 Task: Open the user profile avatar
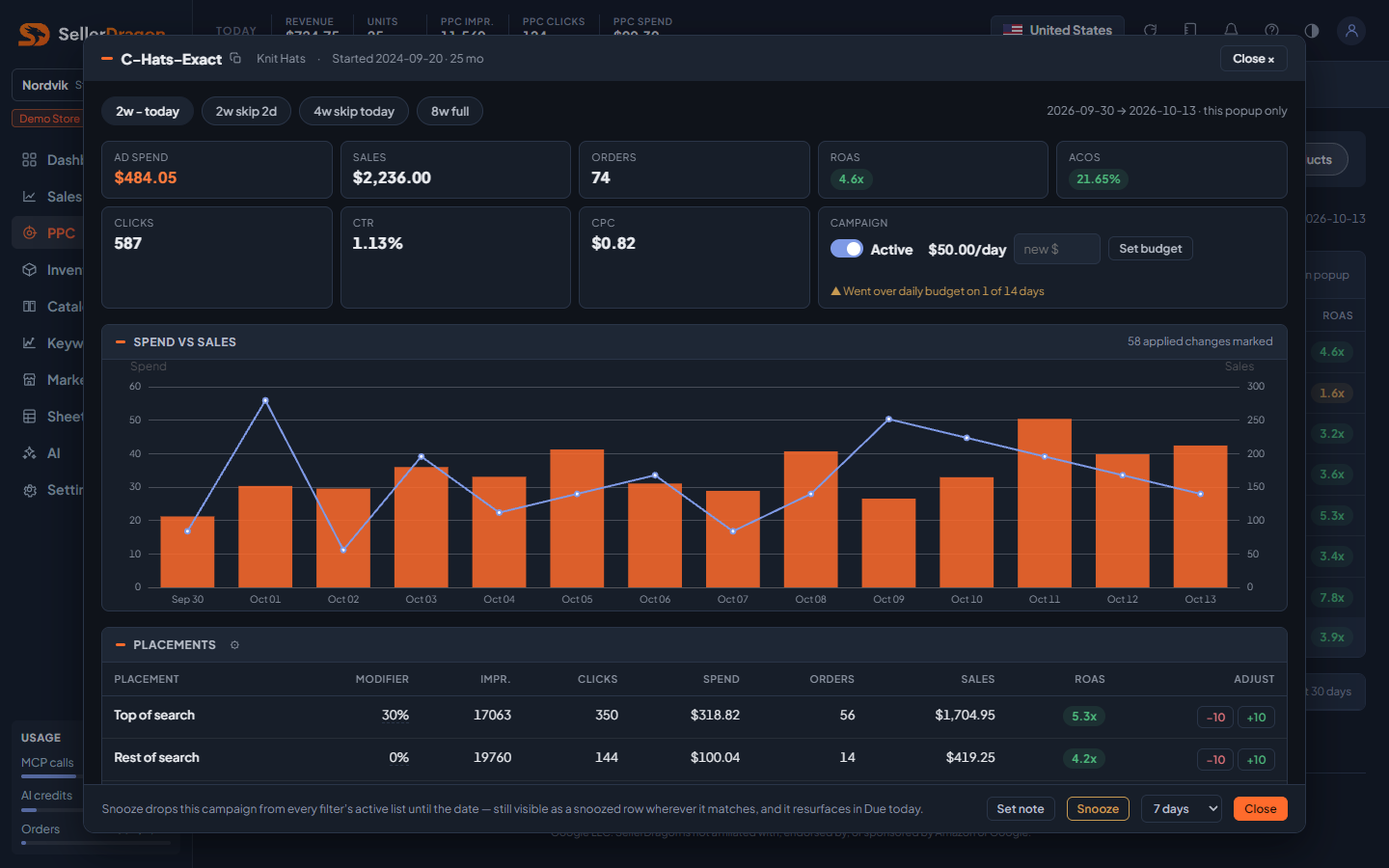pyautogui.click(x=1351, y=30)
